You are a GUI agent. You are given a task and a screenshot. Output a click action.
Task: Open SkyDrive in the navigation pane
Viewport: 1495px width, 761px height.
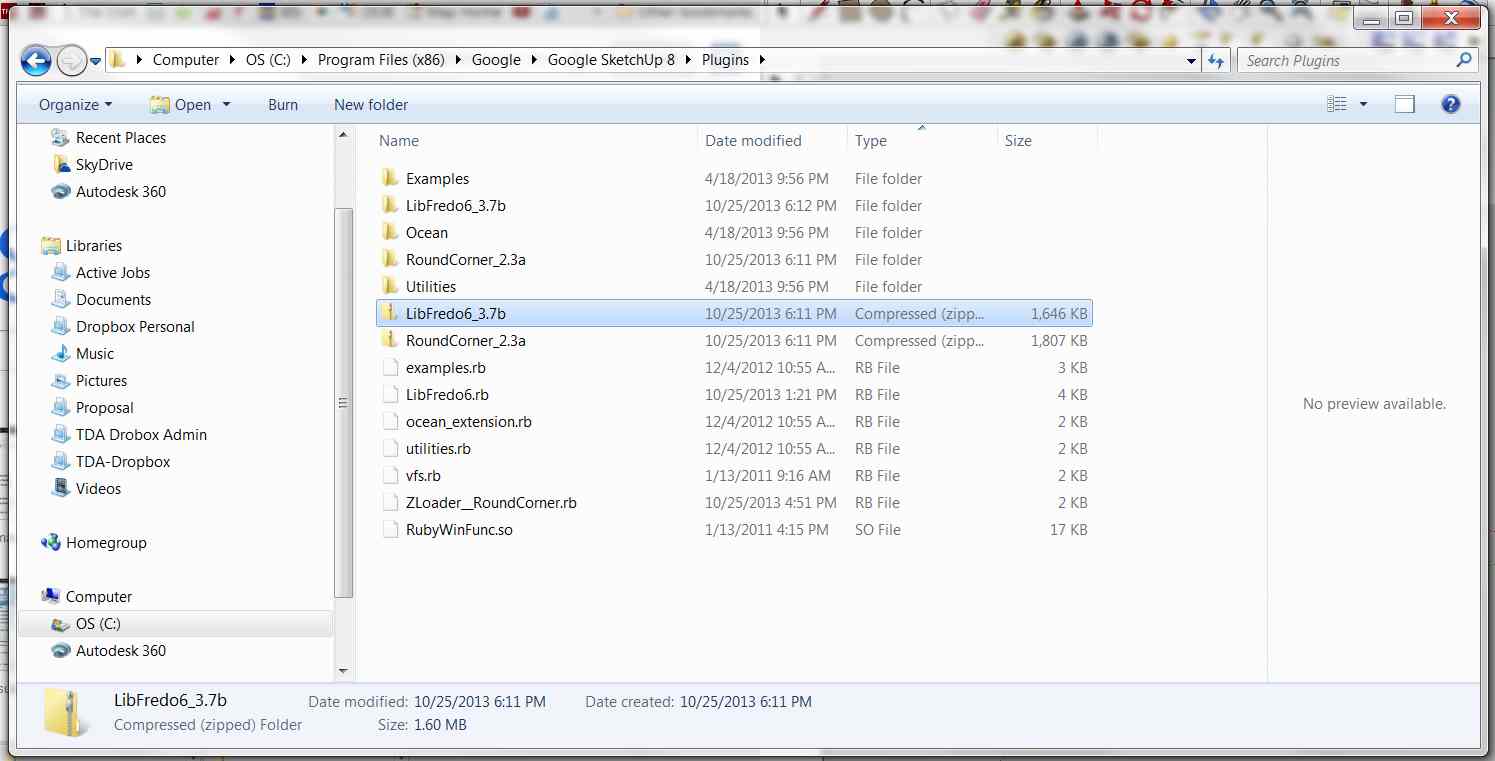click(104, 165)
